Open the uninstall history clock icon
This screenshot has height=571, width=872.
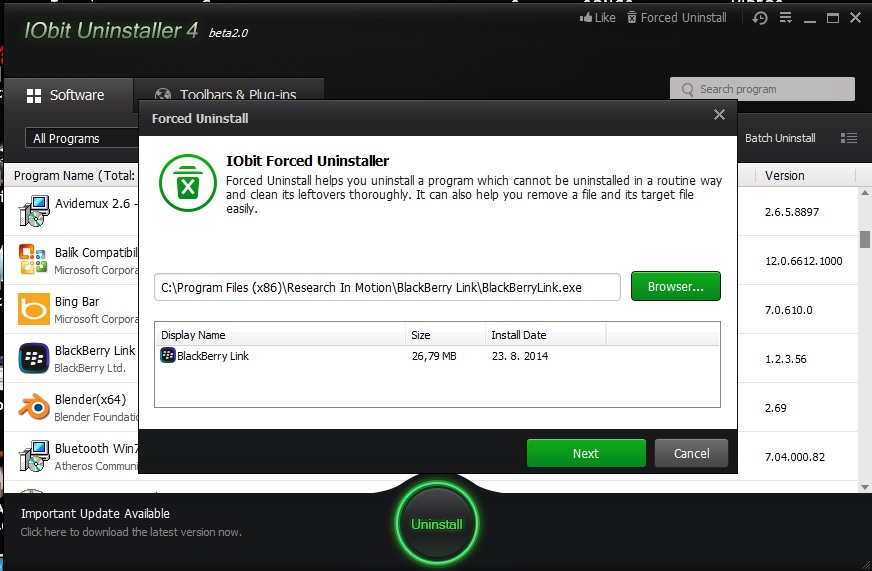tap(760, 18)
